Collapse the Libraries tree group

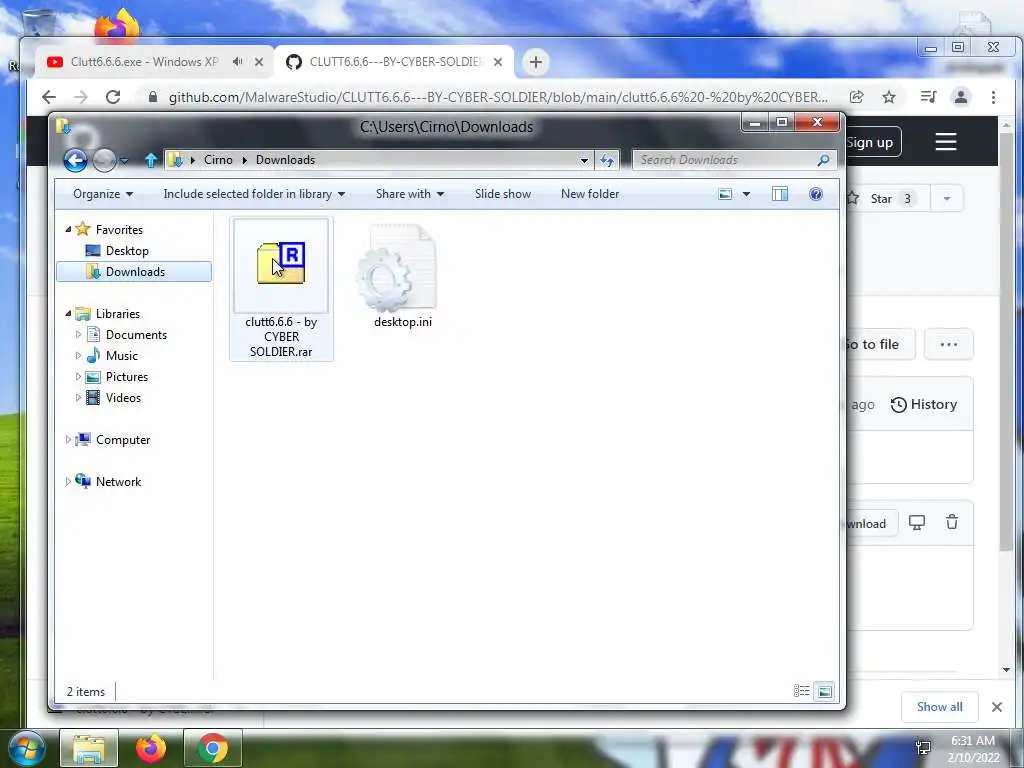(68, 313)
